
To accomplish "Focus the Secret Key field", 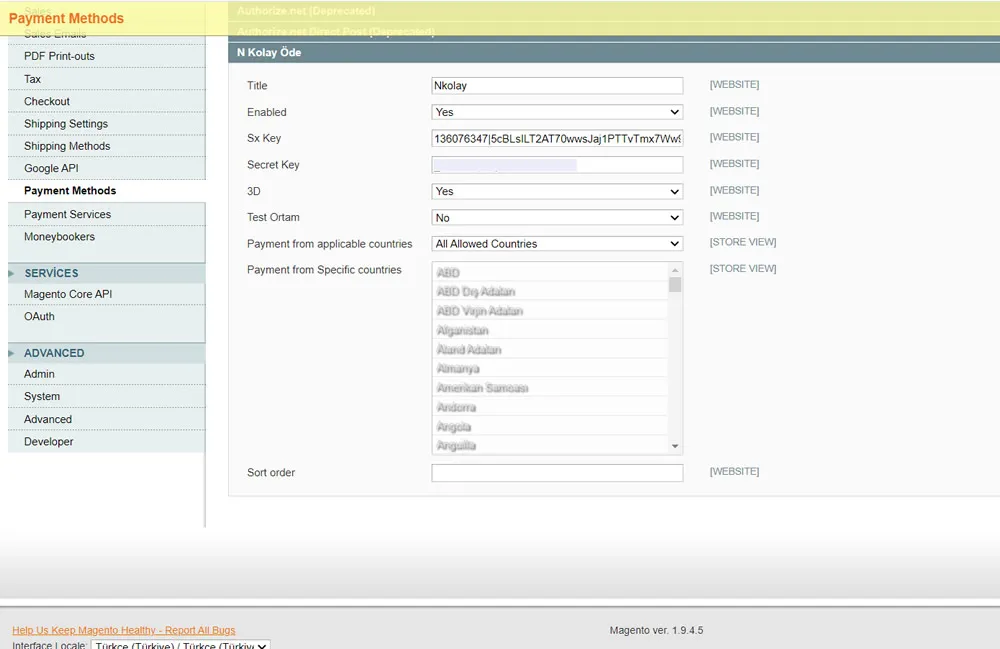I will tap(557, 165).
